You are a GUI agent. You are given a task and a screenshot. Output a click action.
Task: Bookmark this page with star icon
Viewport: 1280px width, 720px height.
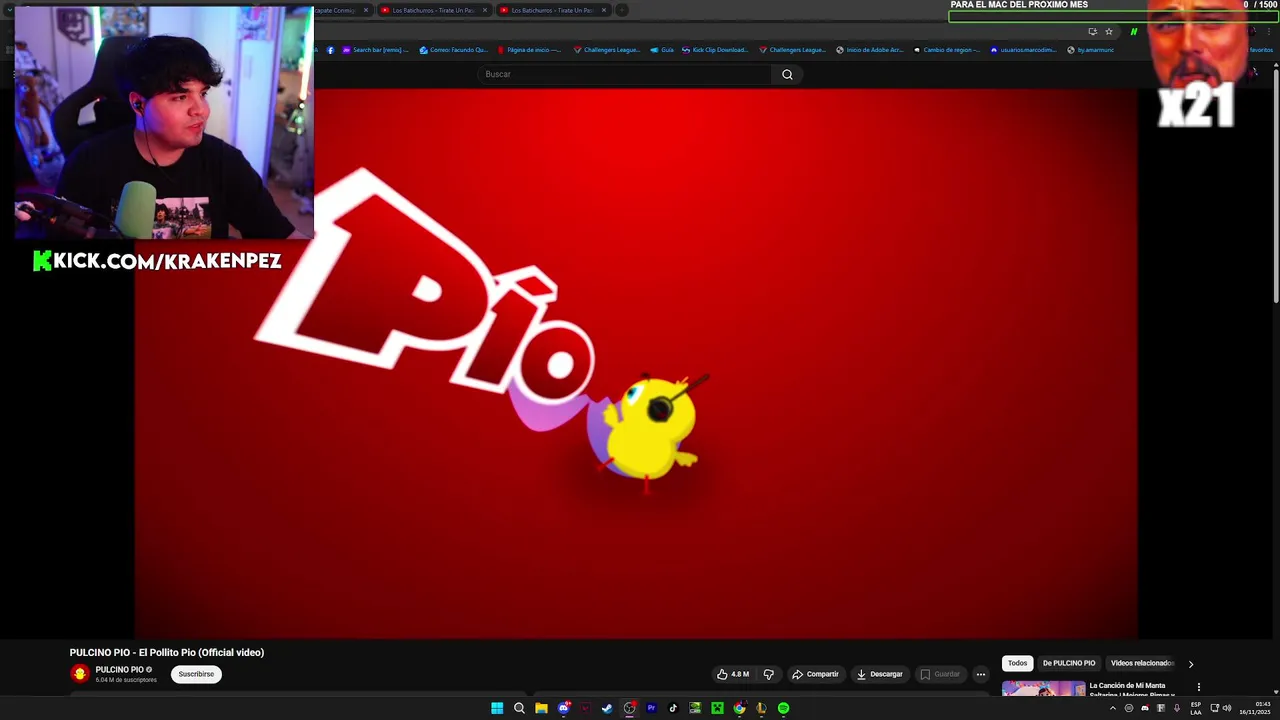point(1108,31)
